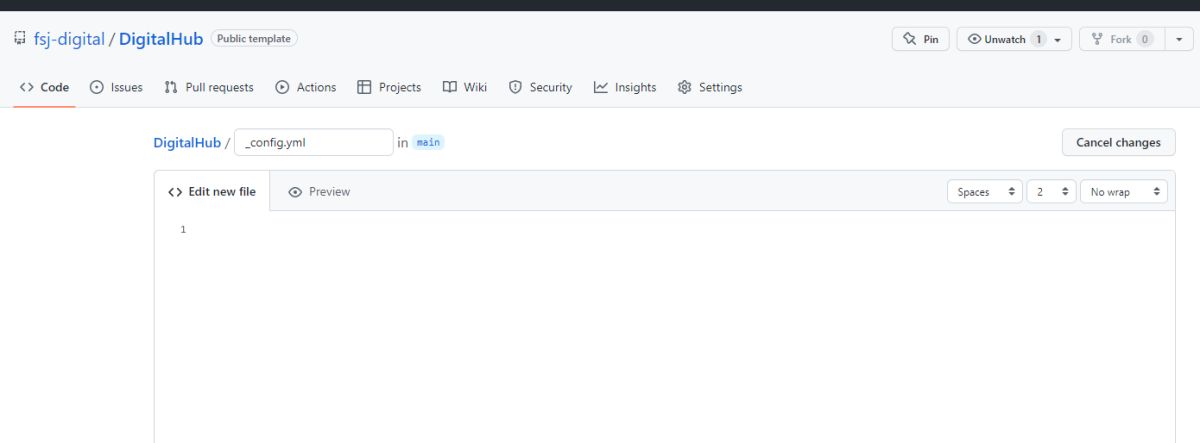Open repository Settings tab

710,87
